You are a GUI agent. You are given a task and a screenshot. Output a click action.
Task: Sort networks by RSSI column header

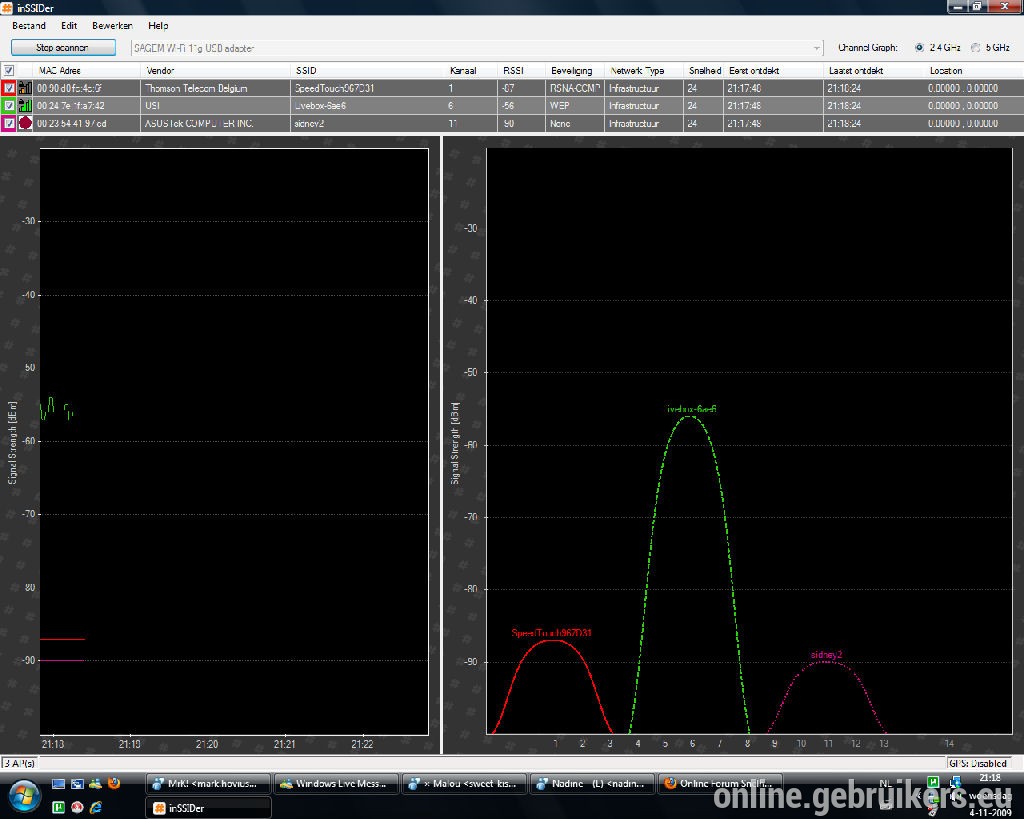click(x=513, y=71)
